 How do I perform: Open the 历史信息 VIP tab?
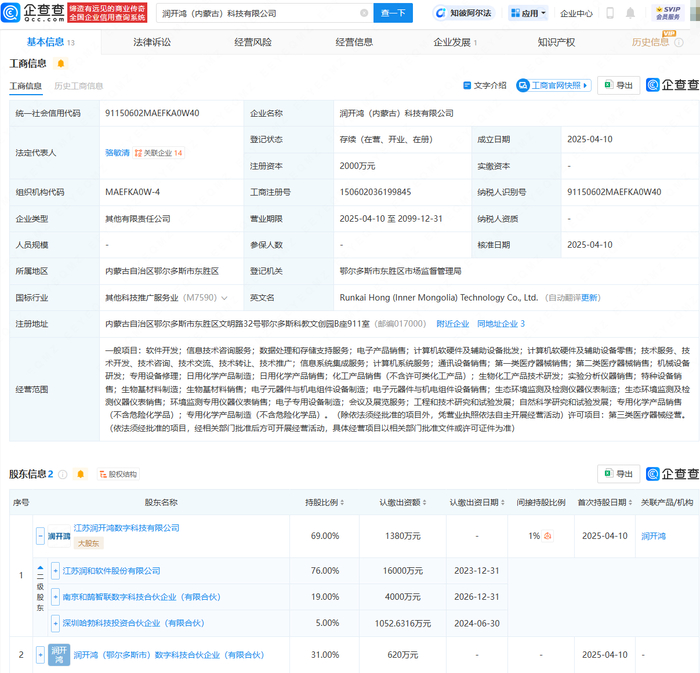pos(650,42)
